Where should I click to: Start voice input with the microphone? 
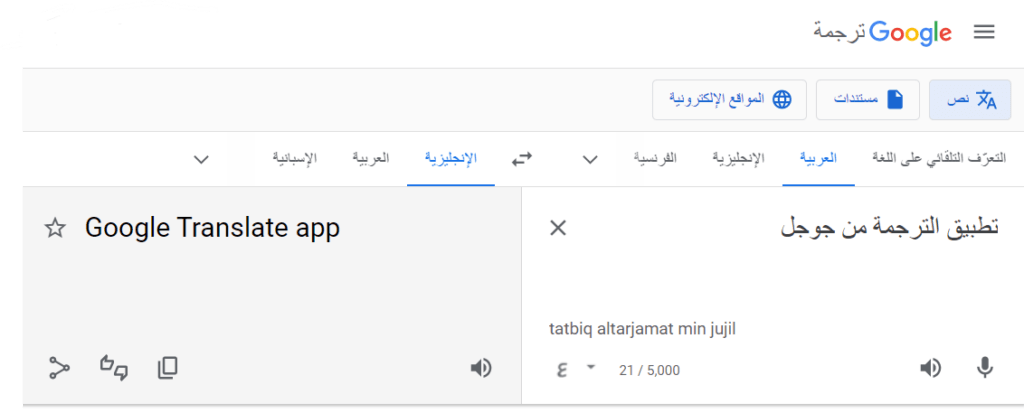pos(985,368)
